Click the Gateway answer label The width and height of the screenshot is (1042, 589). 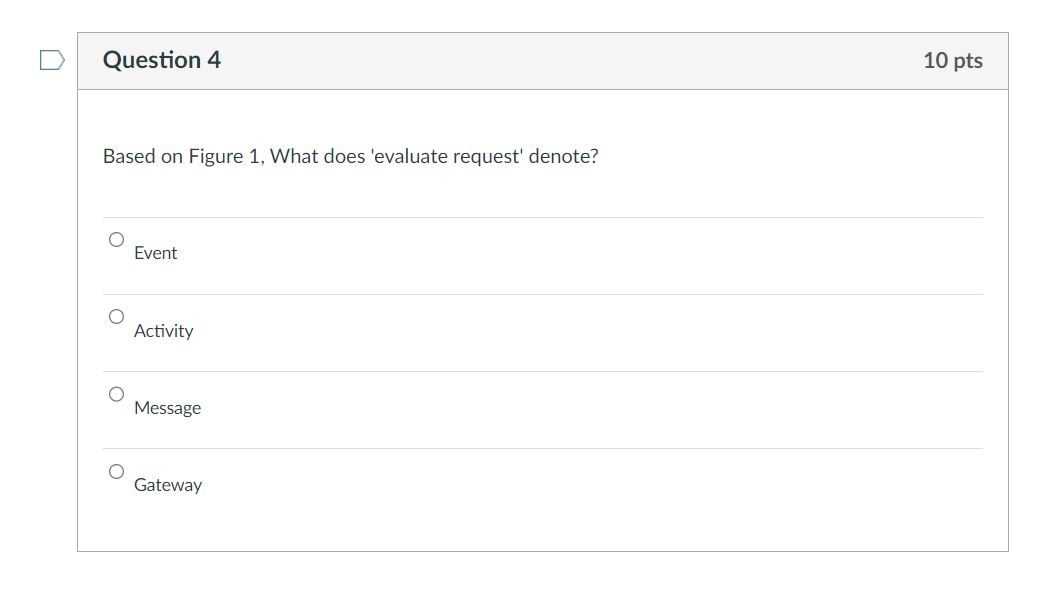point(168,484)
